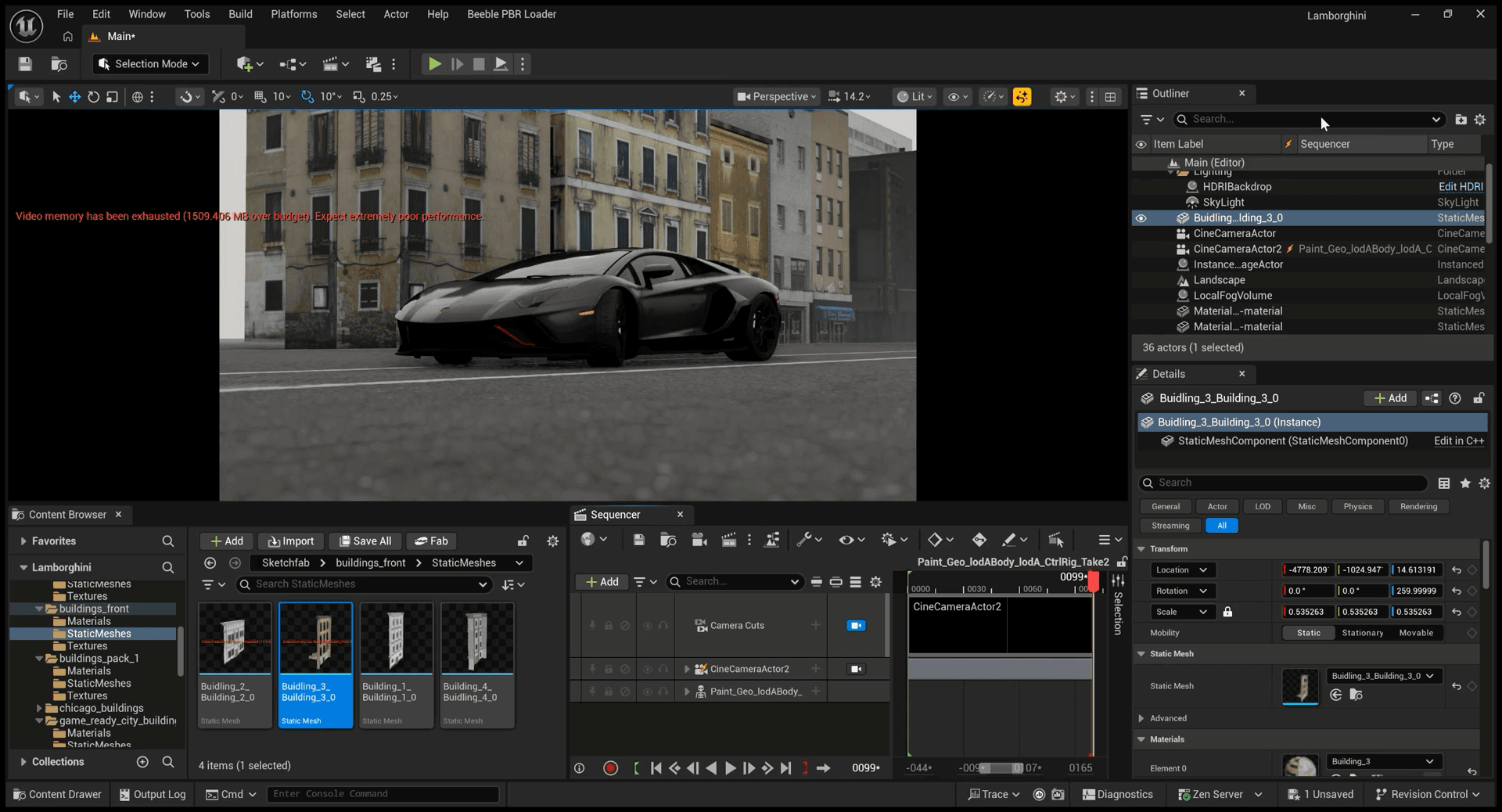
Task: Click the Browse content folder-search icon in main toolbar
Action: tap(59, 64)
